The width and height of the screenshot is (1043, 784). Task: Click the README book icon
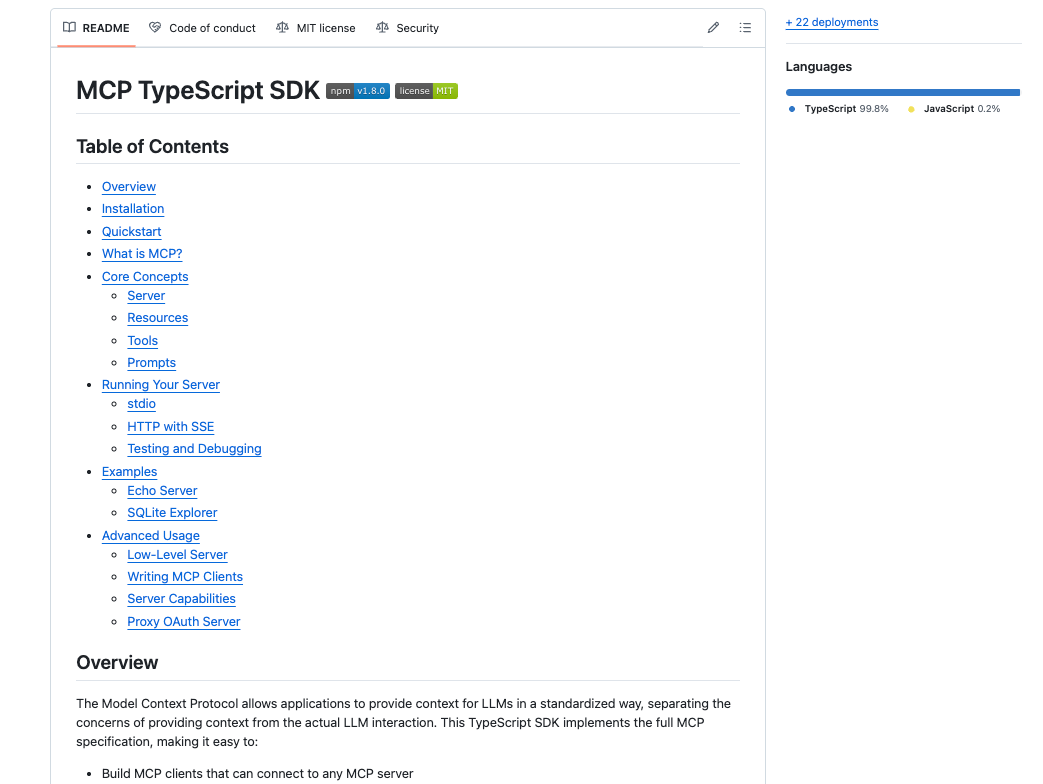coord(68,28)
